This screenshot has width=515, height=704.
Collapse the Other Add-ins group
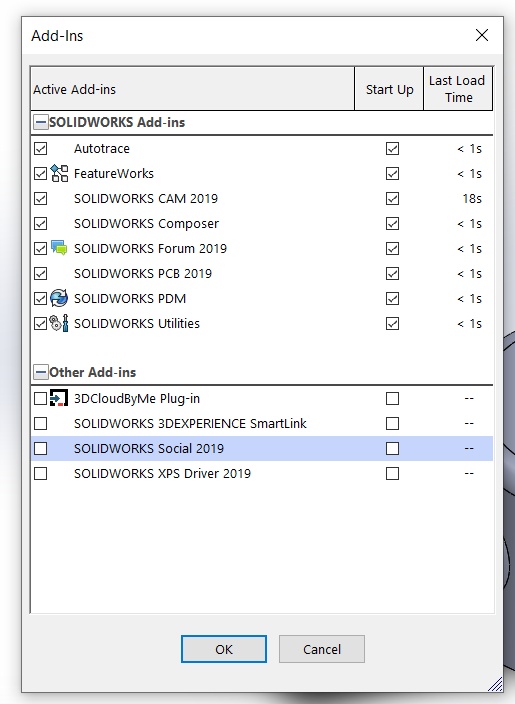coord(41,372)
